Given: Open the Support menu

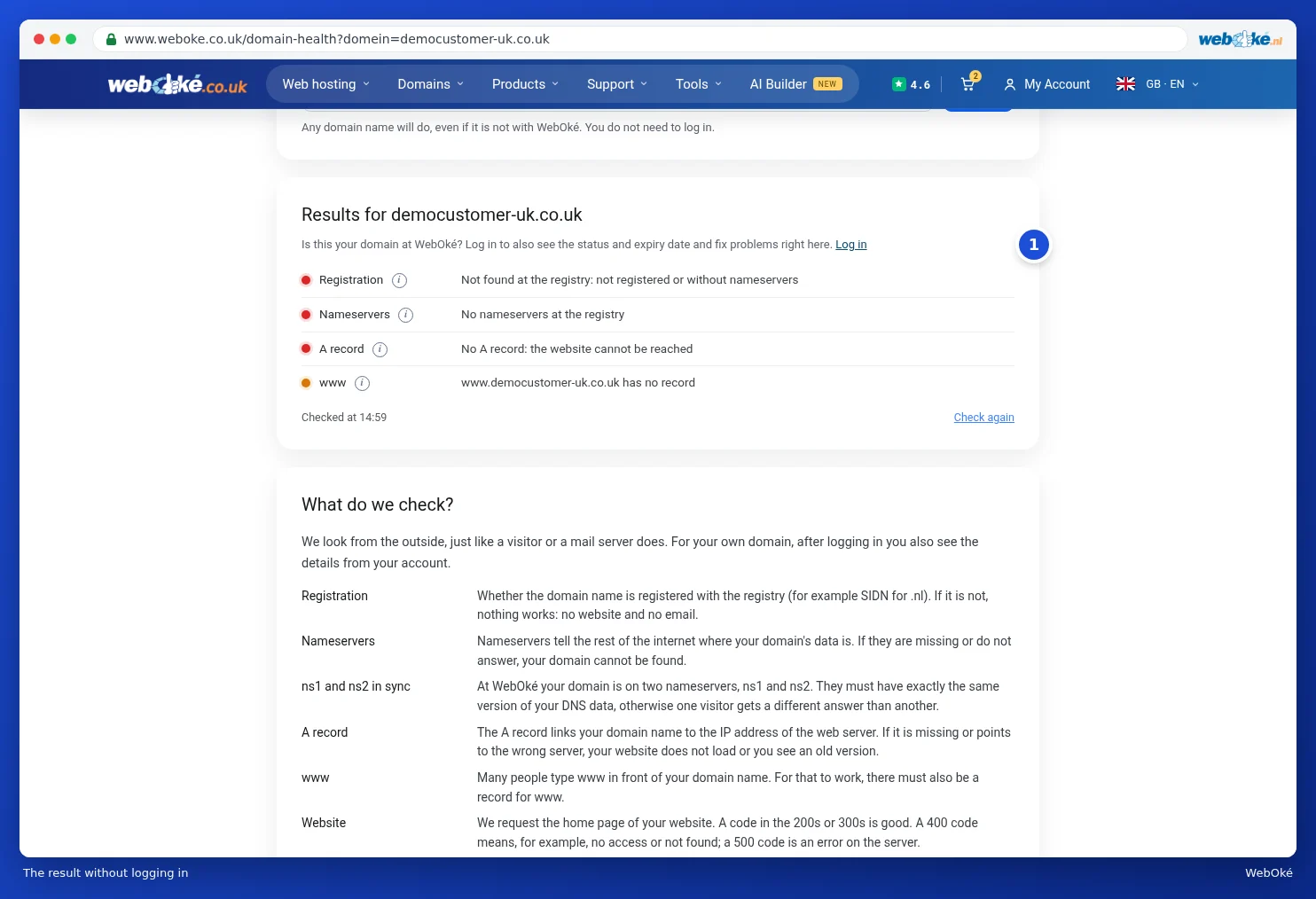Looking at the screenshot, I should tap(616, 84).
